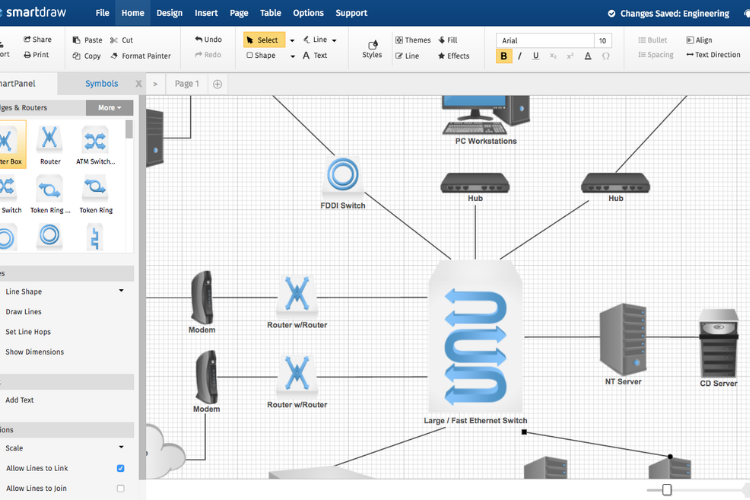Click Show Dimensions
Screen dimensions: 750x500
(34, 352)
